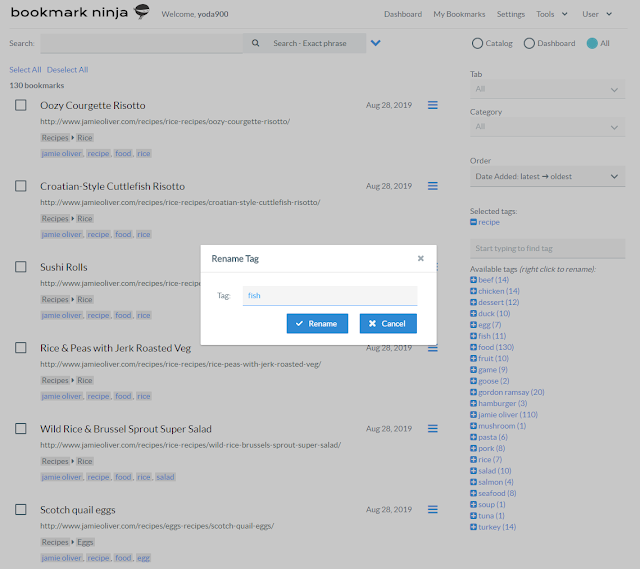Add duck tag with plus icon

point(473,313)
